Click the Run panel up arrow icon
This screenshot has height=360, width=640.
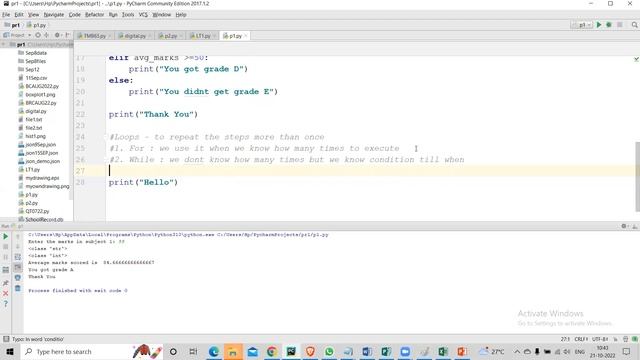click(18, 236)
